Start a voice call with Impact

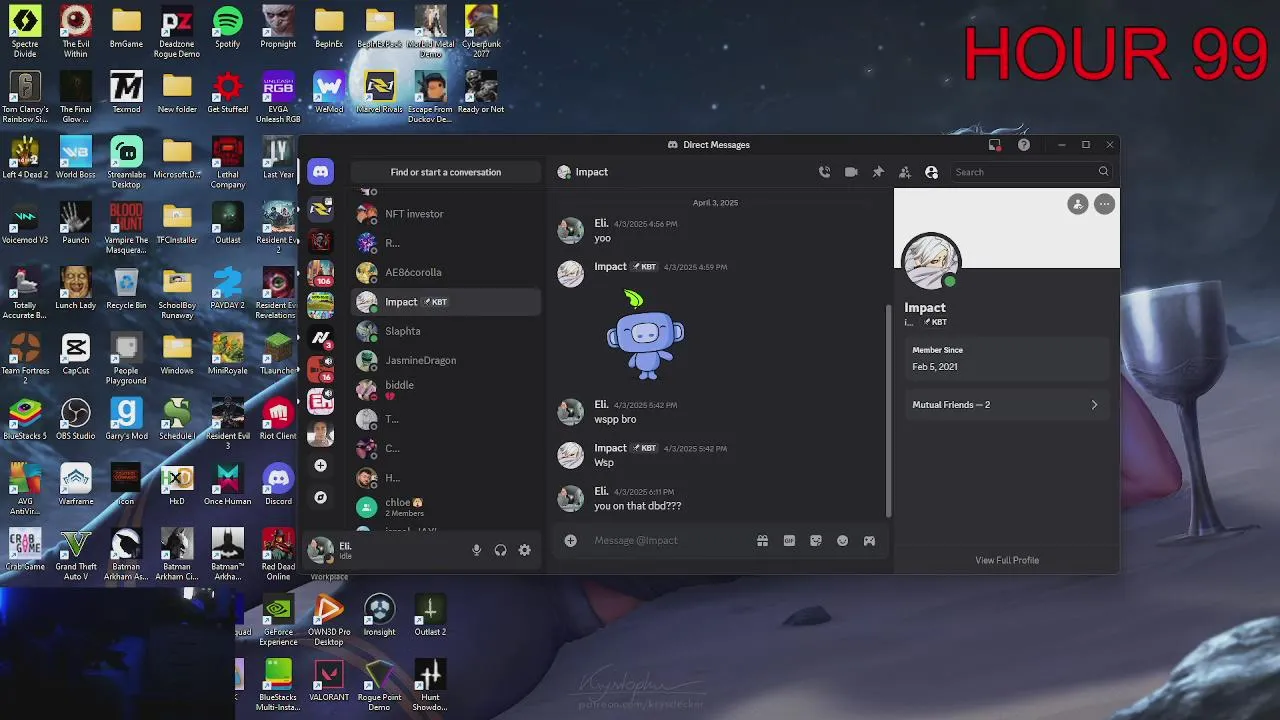(824, 172)
